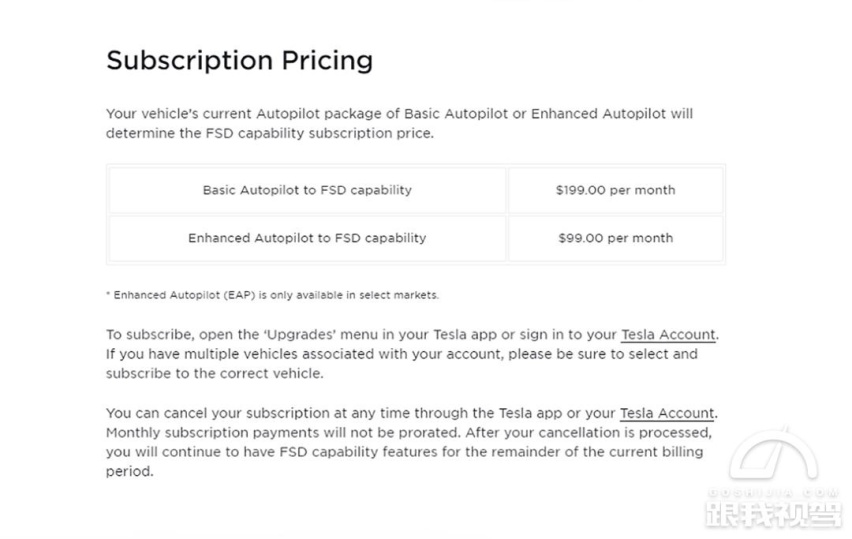Click the $99.00 per month price cell

click(x=616, y=238)
